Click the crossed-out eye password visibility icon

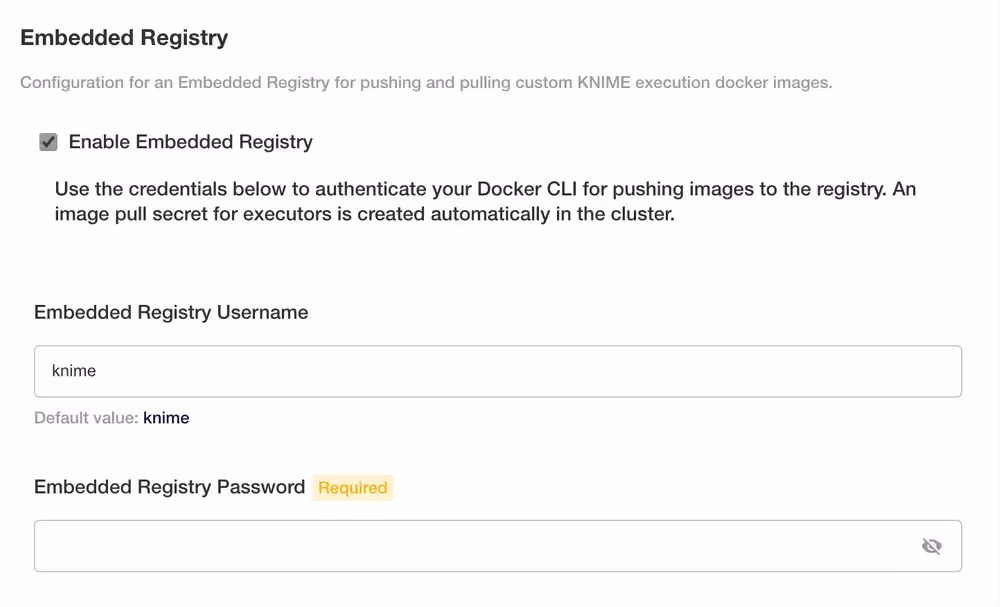pyautogui.click(x=932, y=545)
